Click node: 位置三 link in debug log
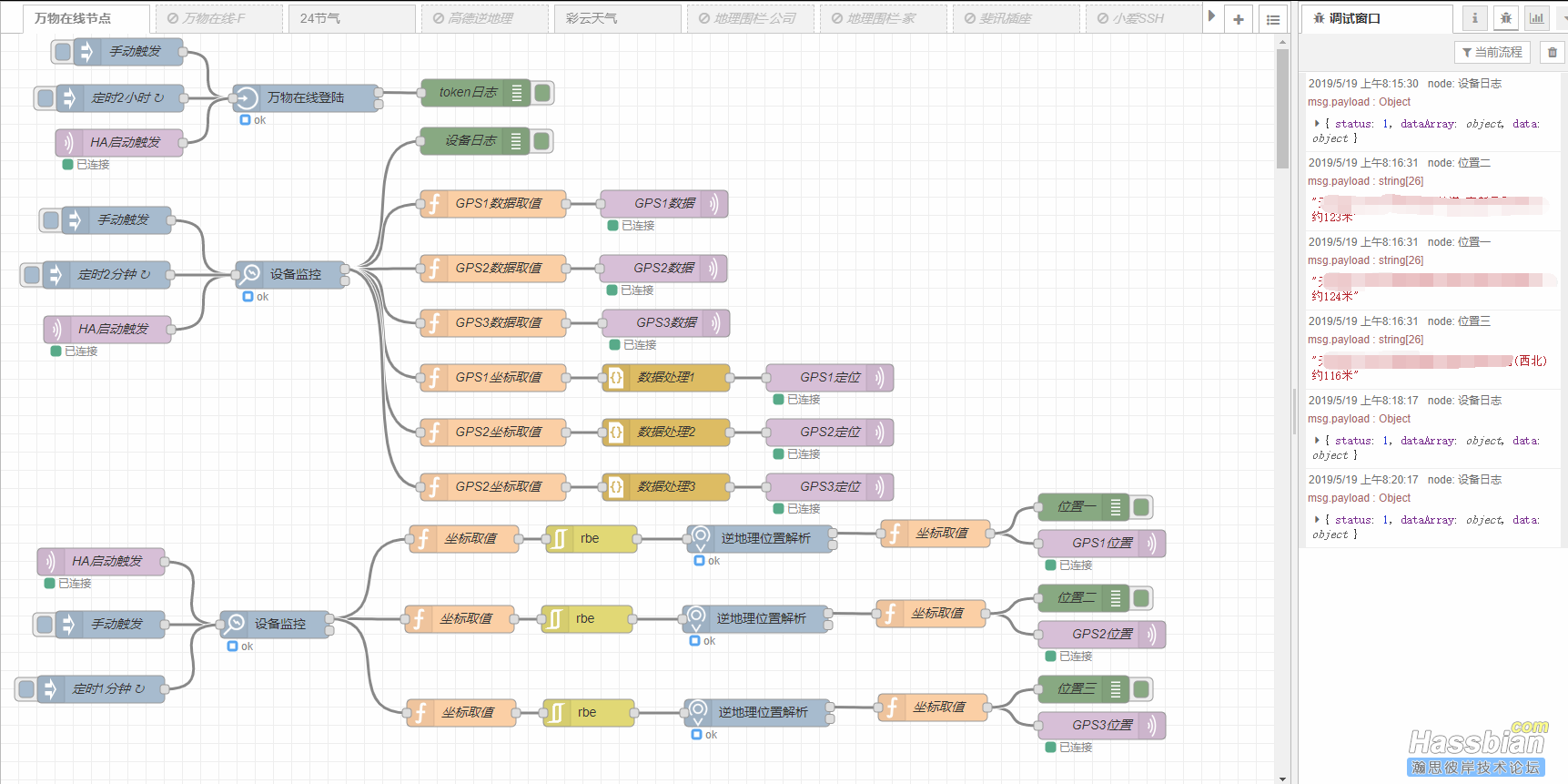 (1459, 321)
